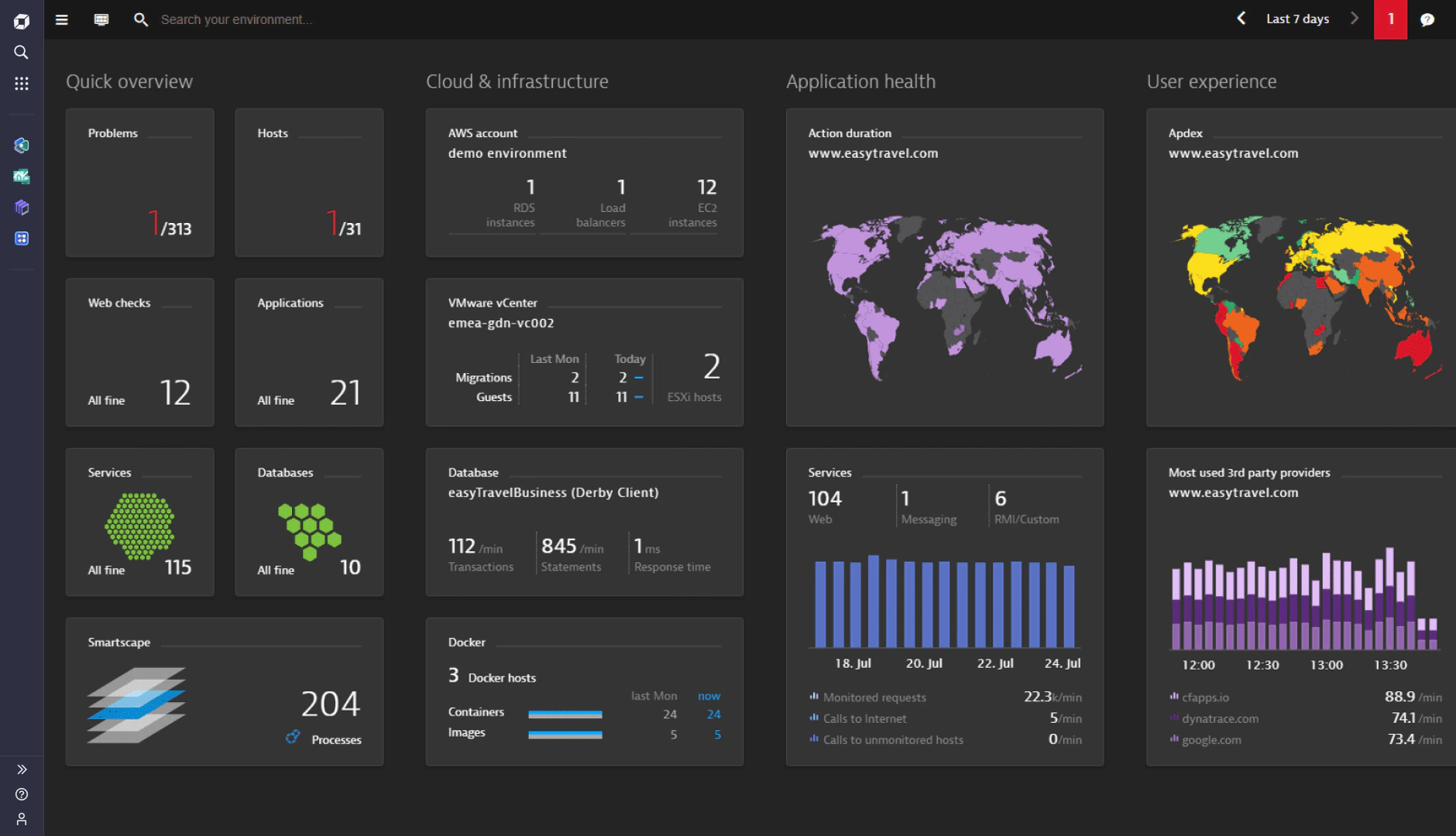Click the 3 Docker hosts label
Viewport: 1456px width, 836px height.
[492, 676]
